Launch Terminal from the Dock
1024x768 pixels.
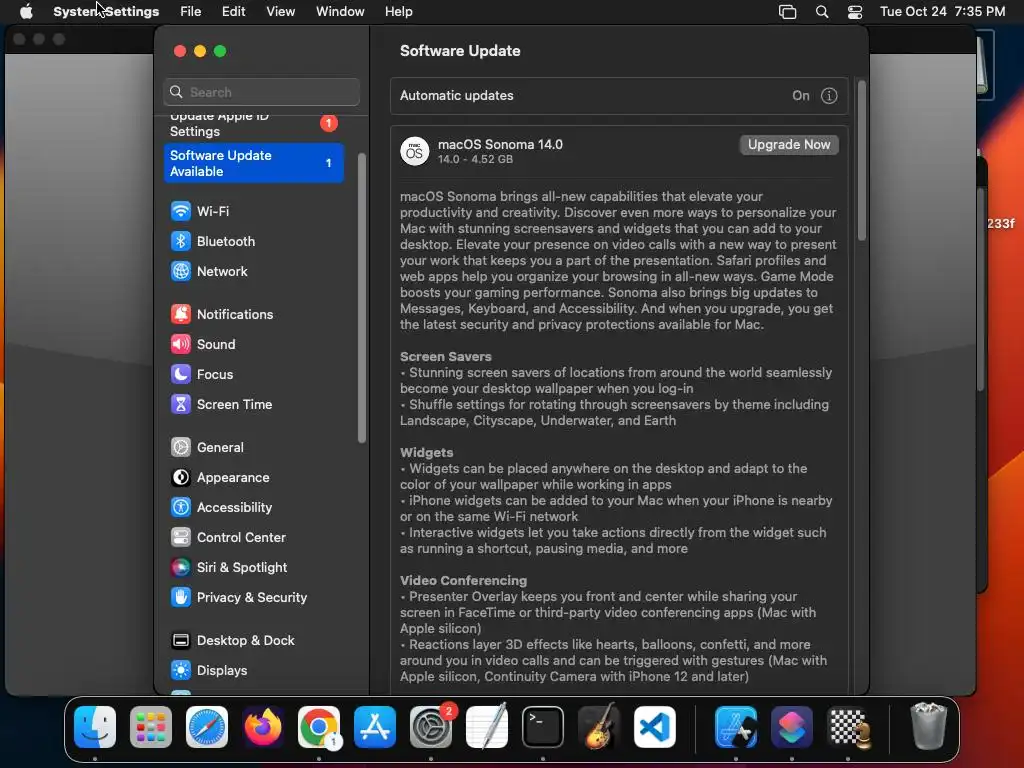(543, 727)
